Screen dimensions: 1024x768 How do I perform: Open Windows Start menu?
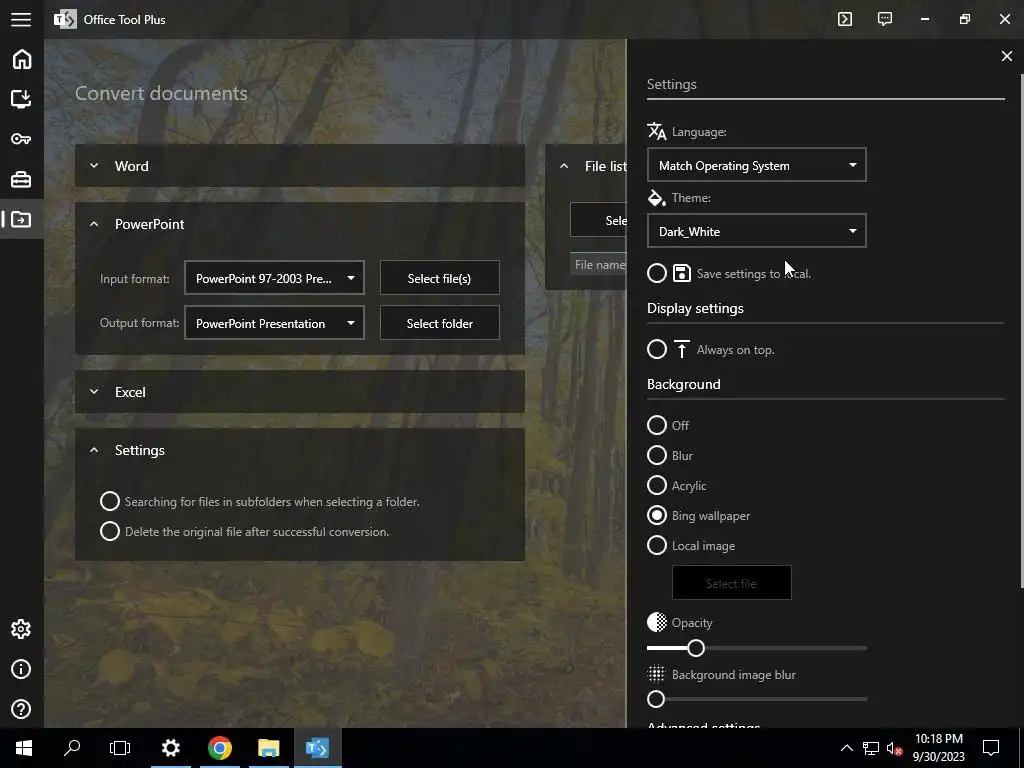(x=24, y=748)
